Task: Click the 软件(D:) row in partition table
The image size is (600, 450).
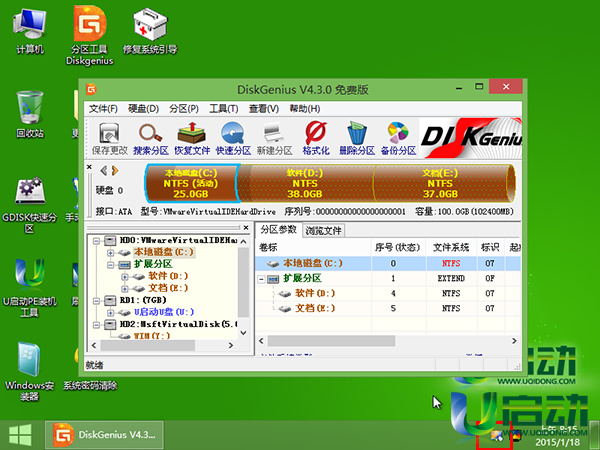Action: (x=388, y=293)
